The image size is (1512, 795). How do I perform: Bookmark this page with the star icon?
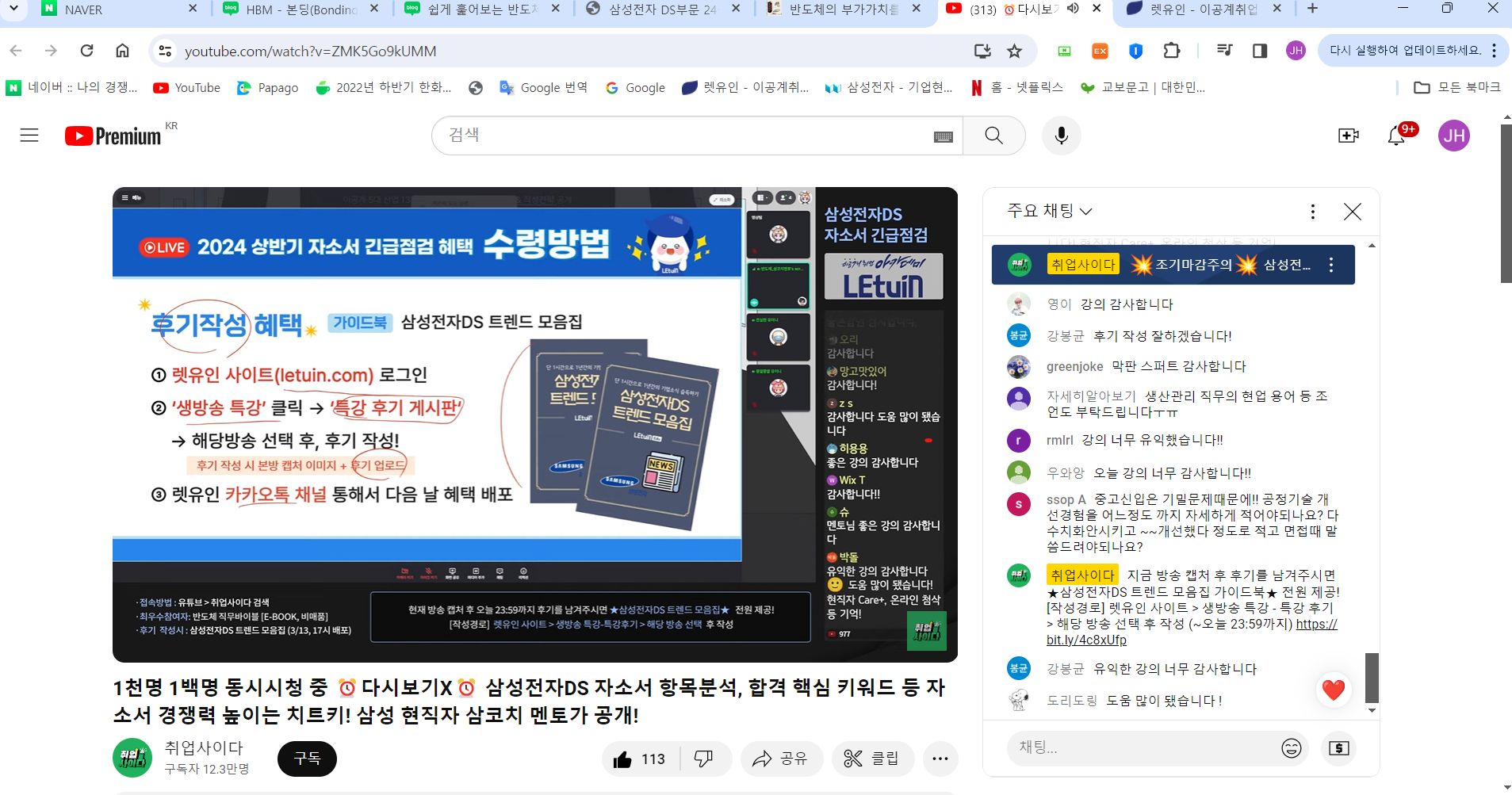tap(1014, 51)
